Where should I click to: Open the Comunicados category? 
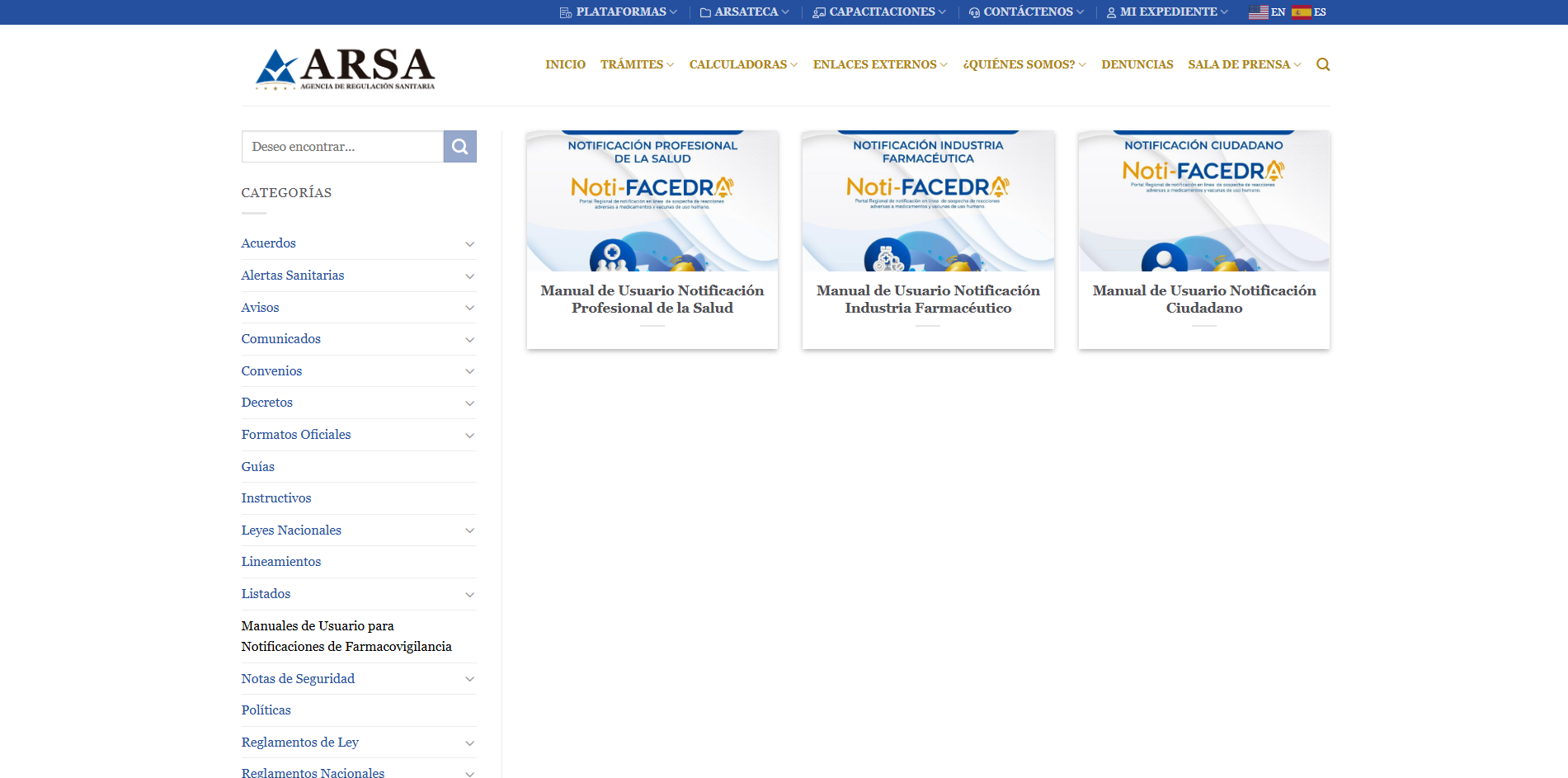(x=280, y=339)
